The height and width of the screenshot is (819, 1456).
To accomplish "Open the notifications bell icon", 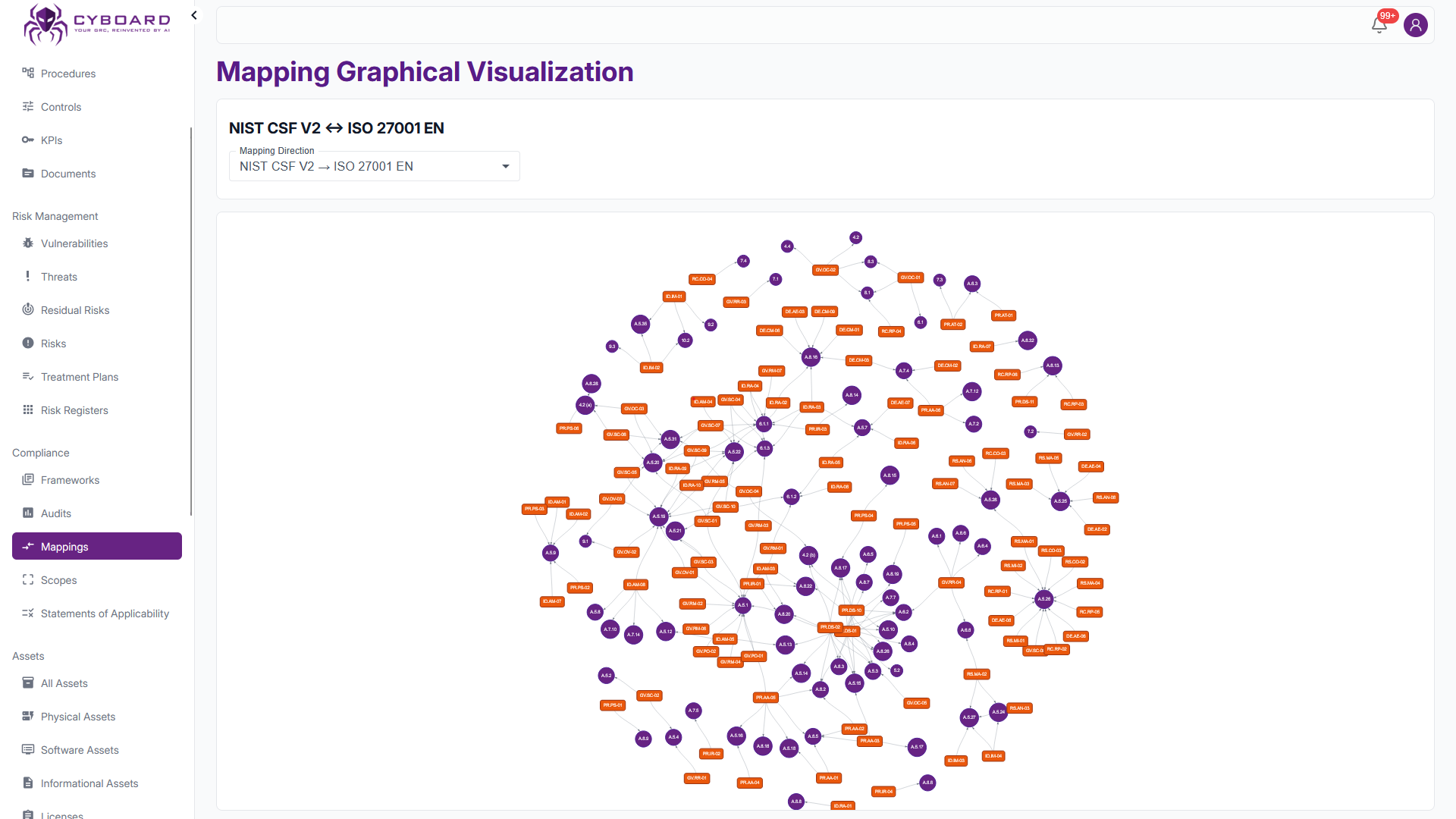I will pyautogui.click(x=1379, y=25).
